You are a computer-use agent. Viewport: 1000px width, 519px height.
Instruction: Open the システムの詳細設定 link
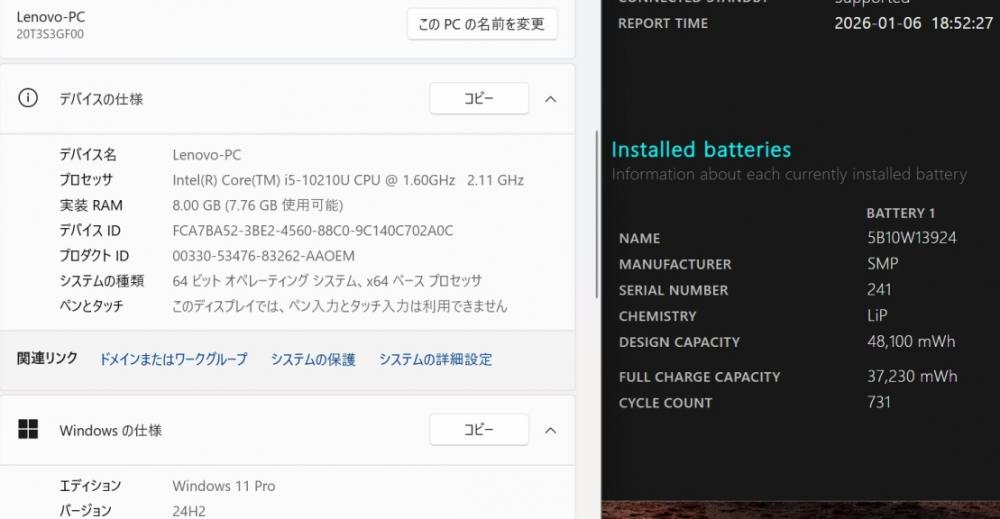click(436, 359)
